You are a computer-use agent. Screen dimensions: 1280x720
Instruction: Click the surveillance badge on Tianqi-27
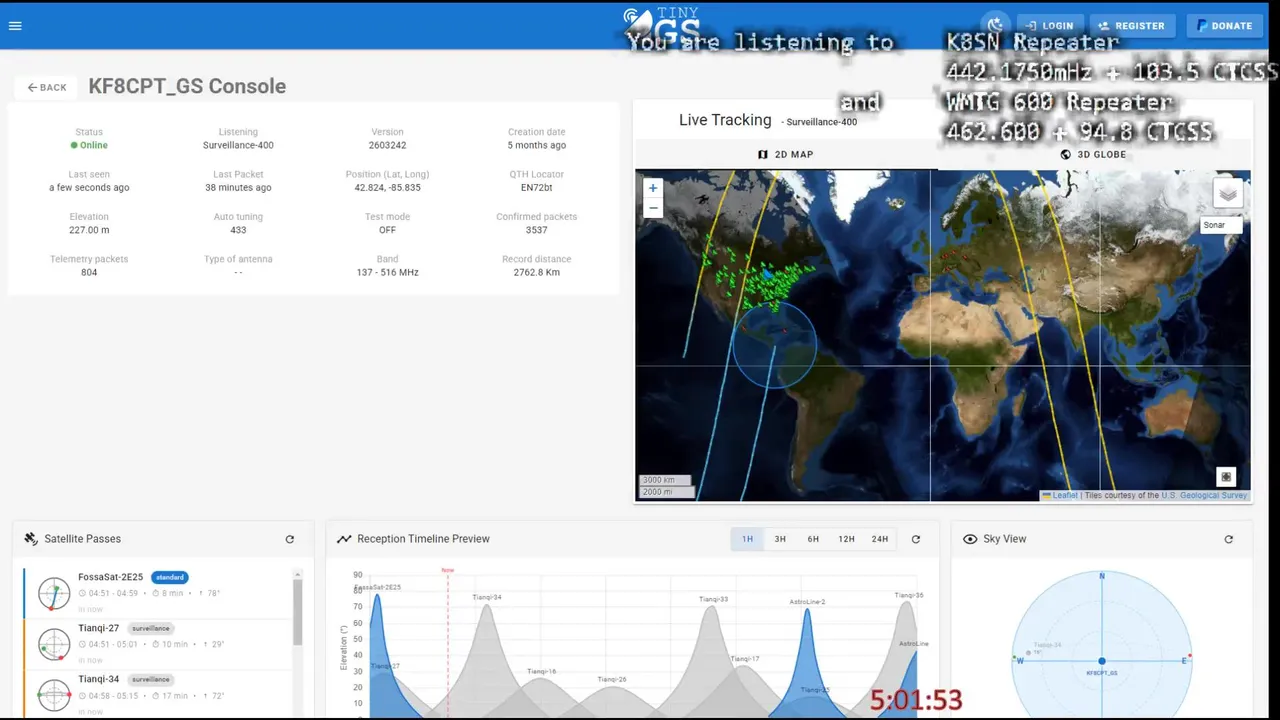tap(150, 628)
